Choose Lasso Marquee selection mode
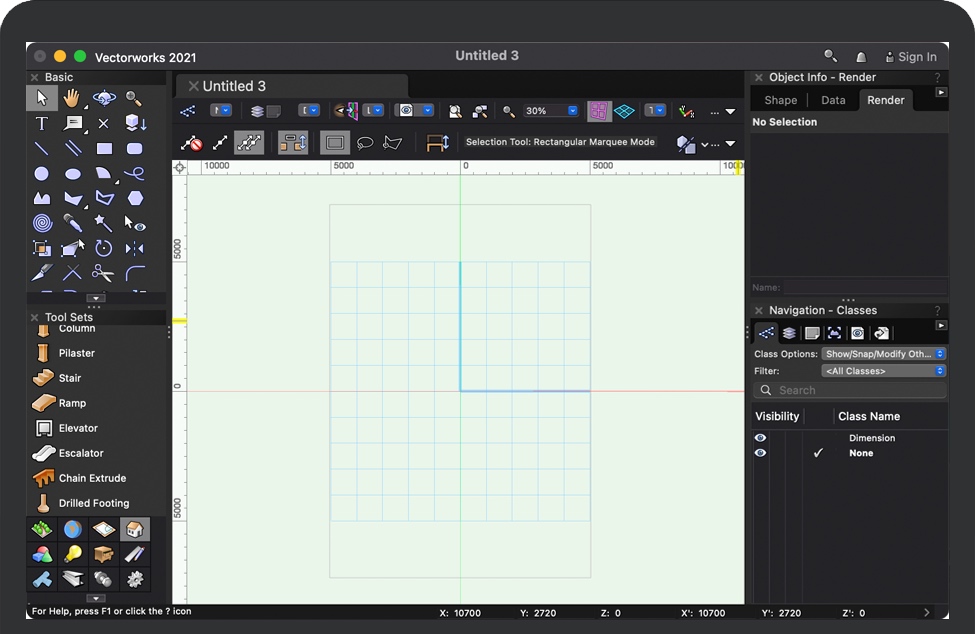The height and width of the screenshot is (634, 975). pyautogui.click(x=365, y=143)
